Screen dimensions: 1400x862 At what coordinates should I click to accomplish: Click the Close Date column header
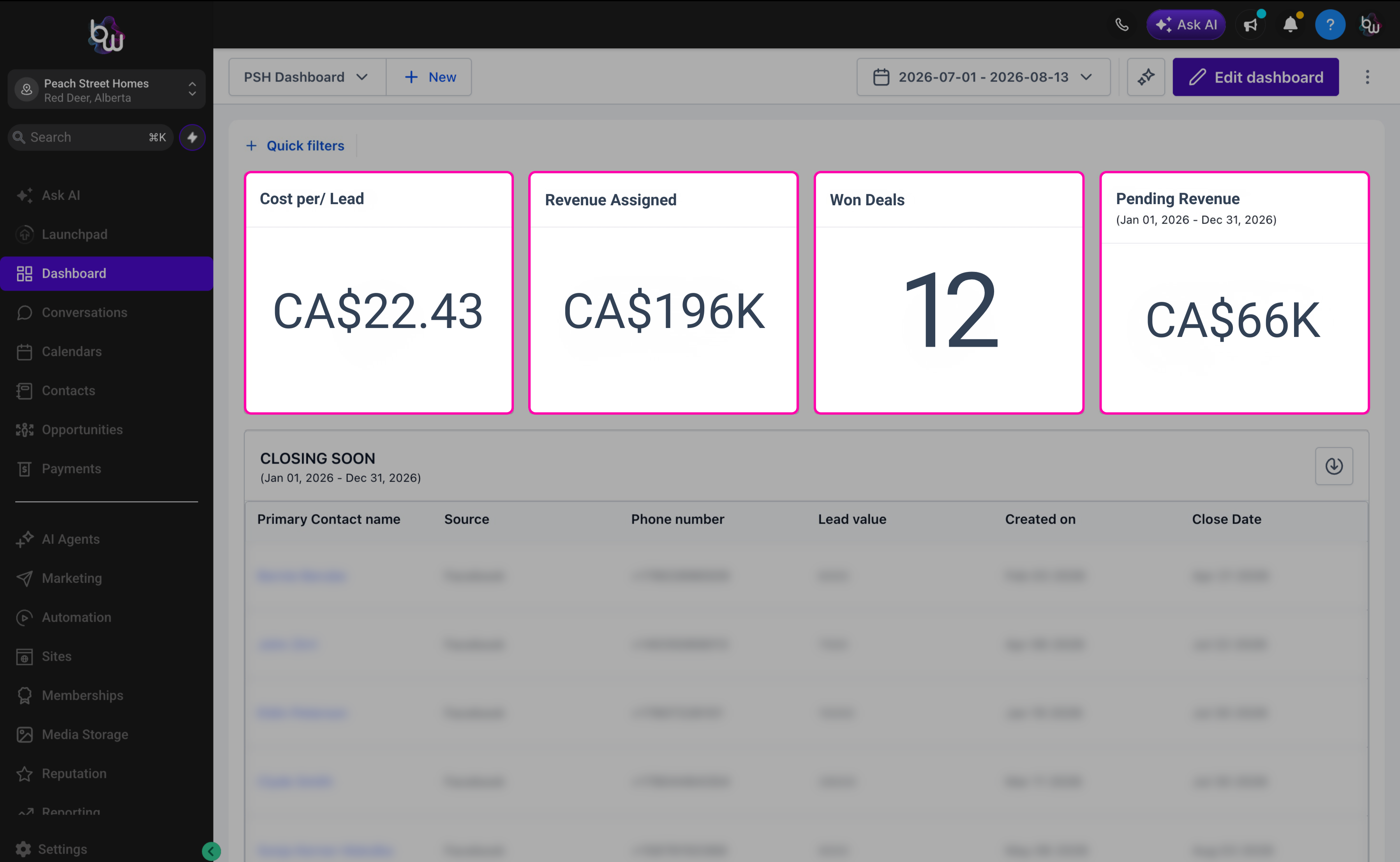(1227, 519)
